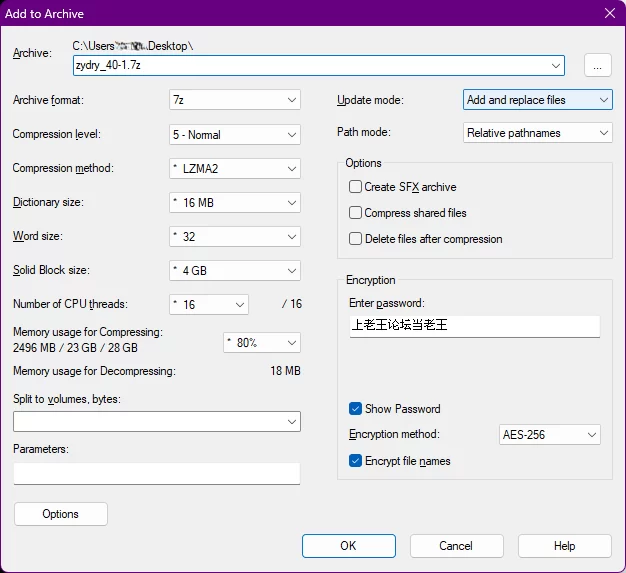Open the Dictionary size dropdown
Screen dimensions: 626x573
(235, 202)
